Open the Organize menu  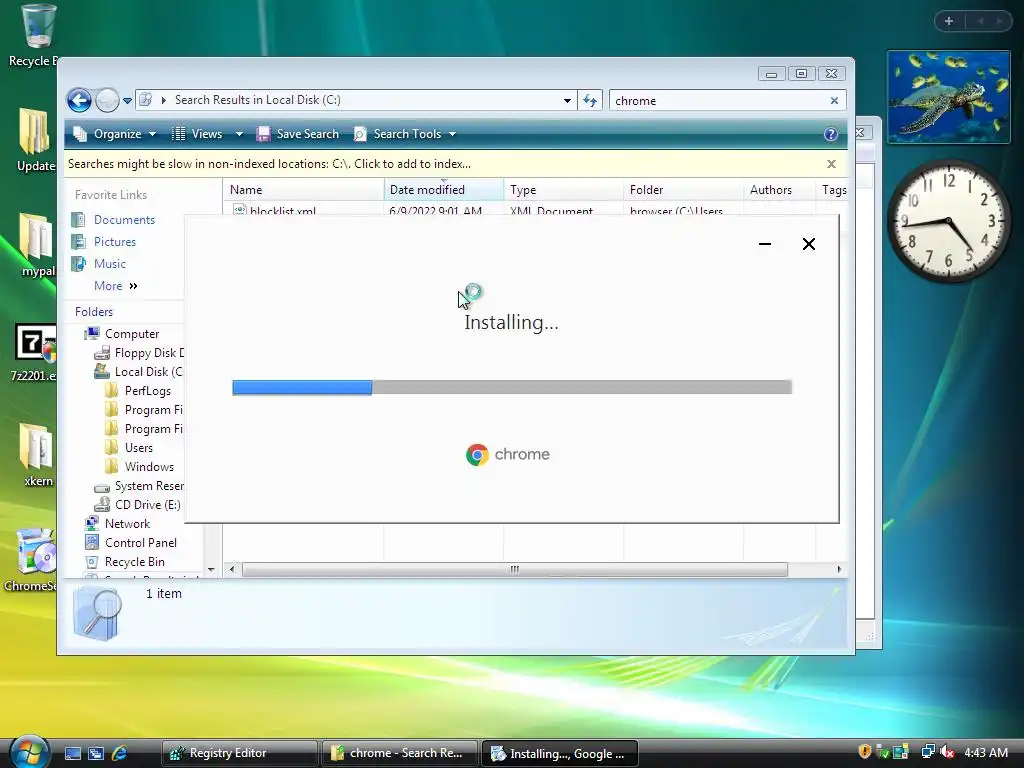tap(115, 134)
